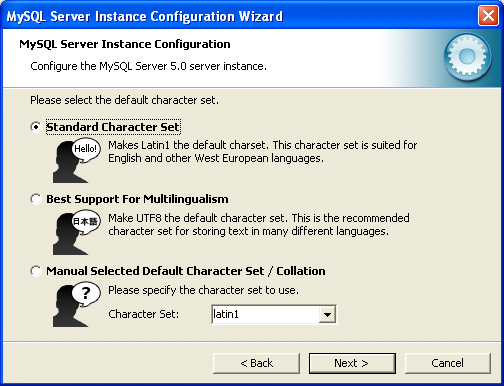This screenshot has width=504, height=386.
Task: Click the Hello! speech bubble person icon
Action: [x=76, y=160]
